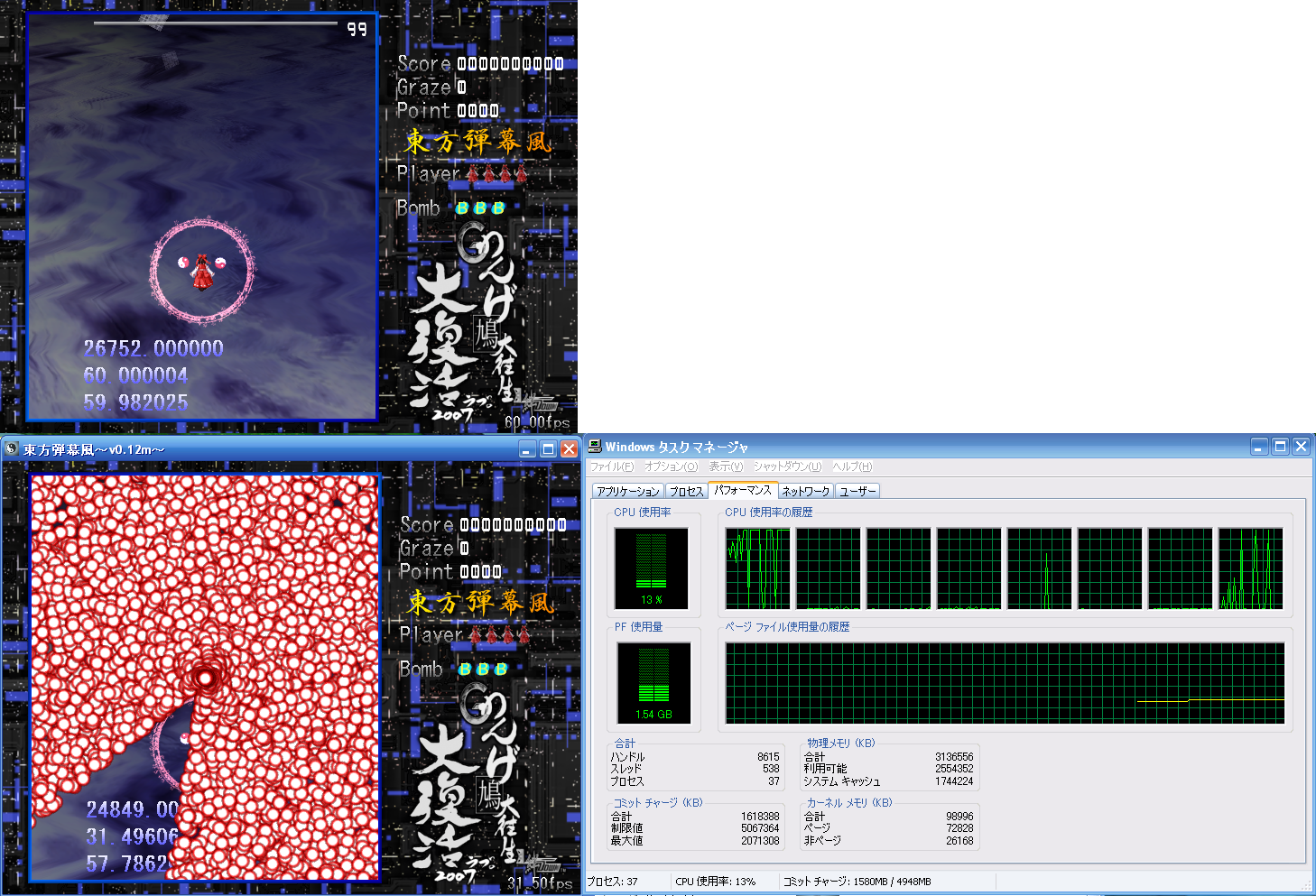This screenshot has height=896, width=1316.
Task: Maximize the 東方弾幕風 game window
Action: (548, 449)
